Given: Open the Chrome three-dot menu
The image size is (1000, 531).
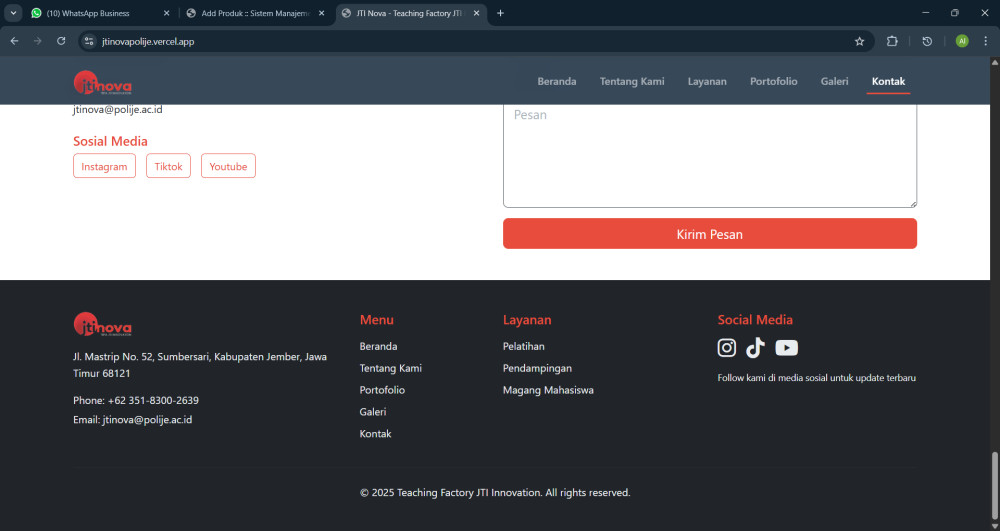Looking at the screenshot, I should tap(985, 41).
